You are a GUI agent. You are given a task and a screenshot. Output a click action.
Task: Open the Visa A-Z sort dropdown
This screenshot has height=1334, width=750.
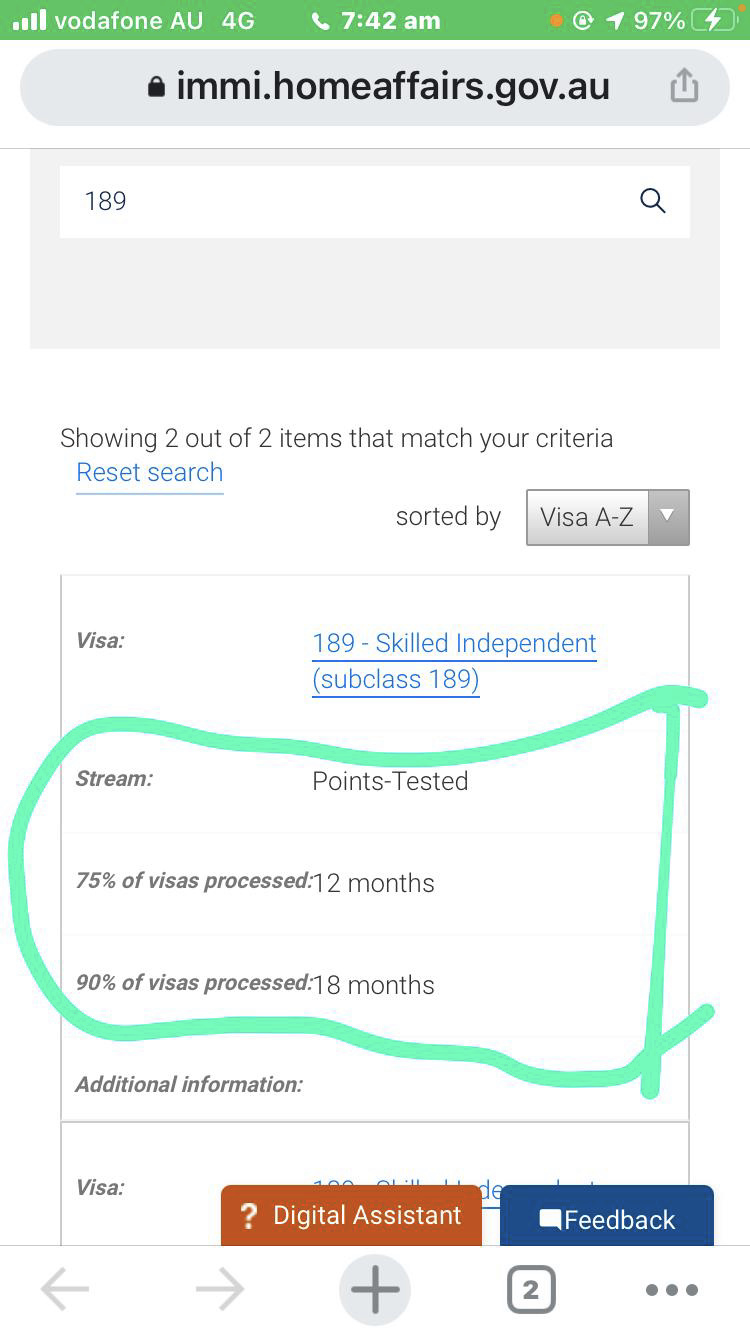(x=608, y=517)
